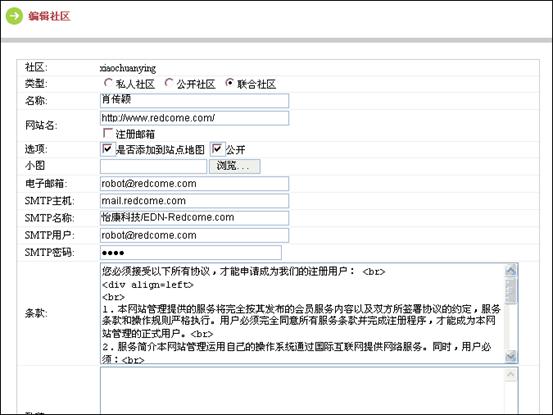Select the 联合社区 radio button

[229, 83]
